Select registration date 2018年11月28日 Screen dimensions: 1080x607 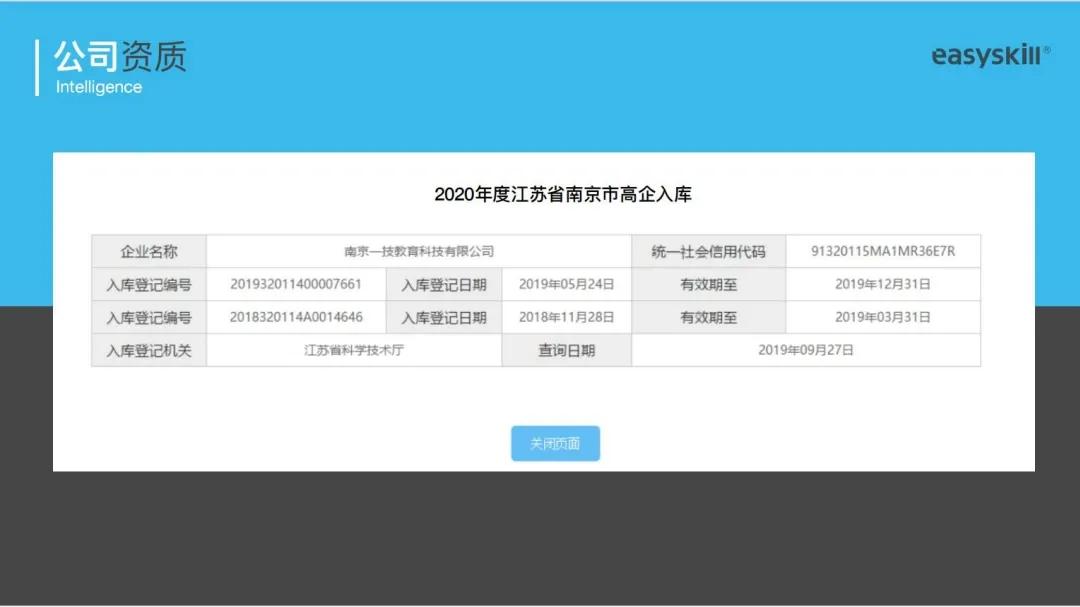point(566,317)
